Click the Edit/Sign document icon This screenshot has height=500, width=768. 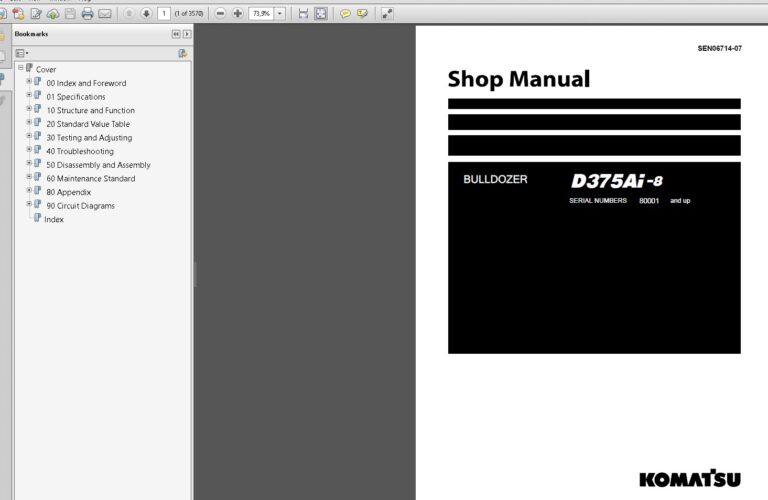[36, 14]
